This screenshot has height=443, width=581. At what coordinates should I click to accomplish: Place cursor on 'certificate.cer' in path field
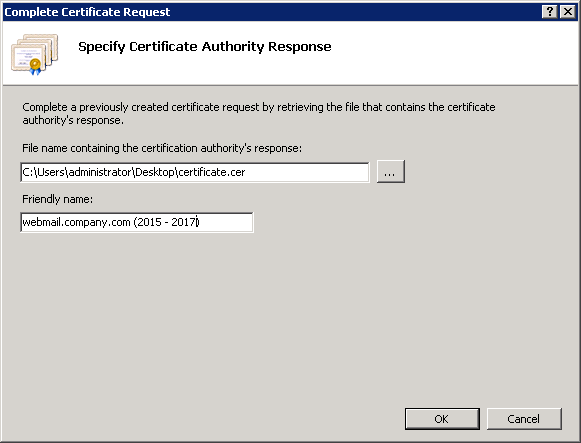coord(212,172)
